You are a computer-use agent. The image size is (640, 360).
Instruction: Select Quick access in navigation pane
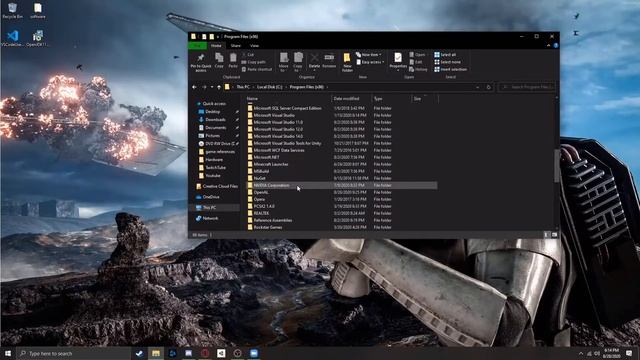click(x=211, y=104)
